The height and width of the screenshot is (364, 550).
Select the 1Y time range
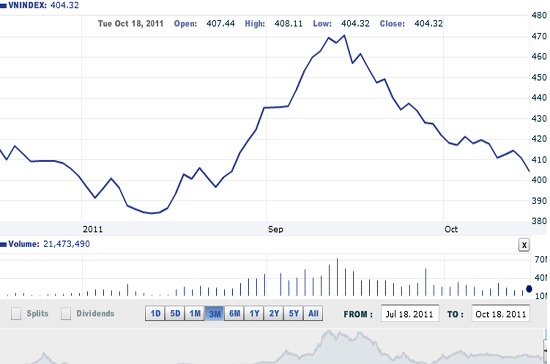(x=254, y=314)
